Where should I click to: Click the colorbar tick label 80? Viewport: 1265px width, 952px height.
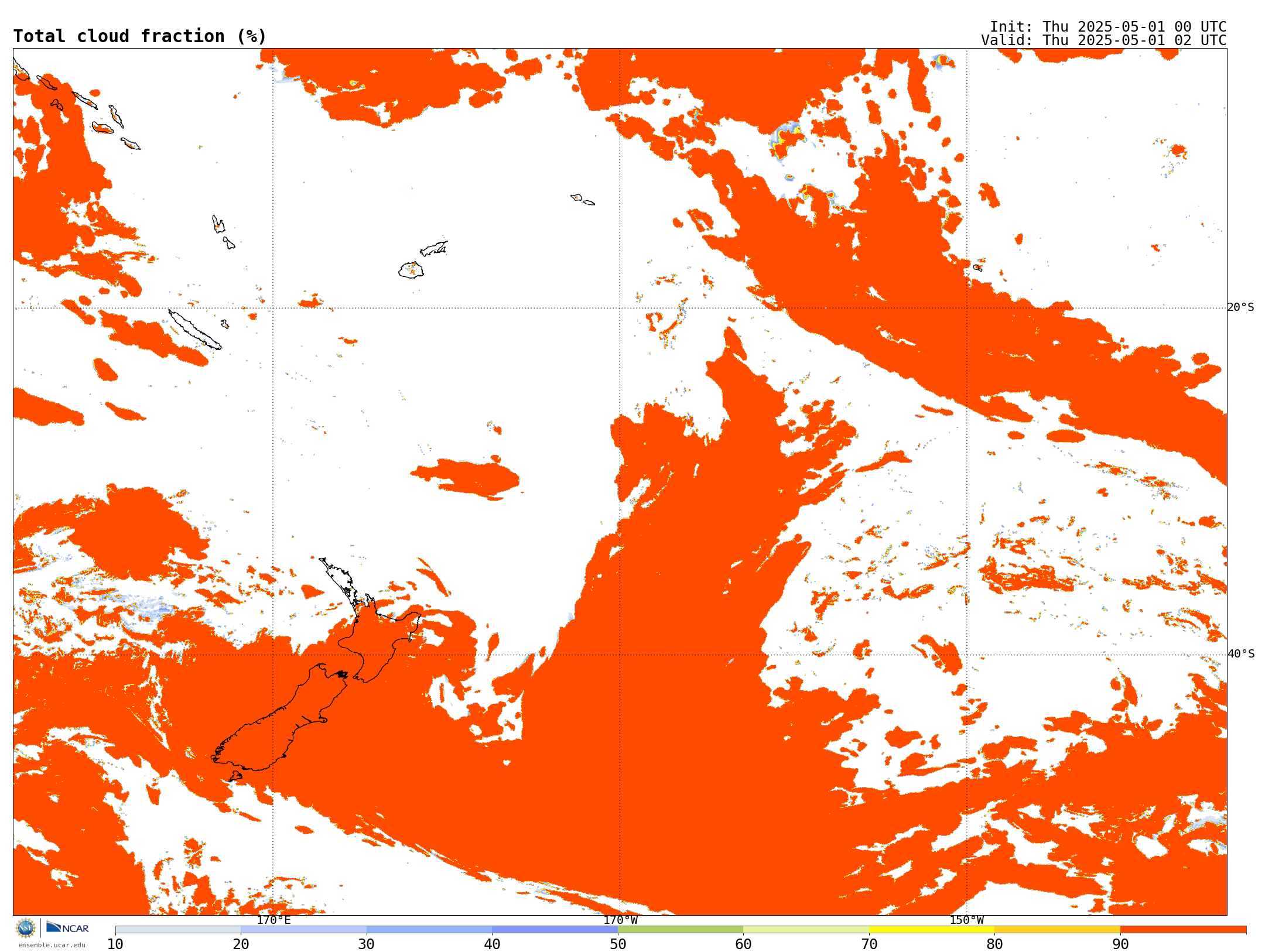[995, 944]
